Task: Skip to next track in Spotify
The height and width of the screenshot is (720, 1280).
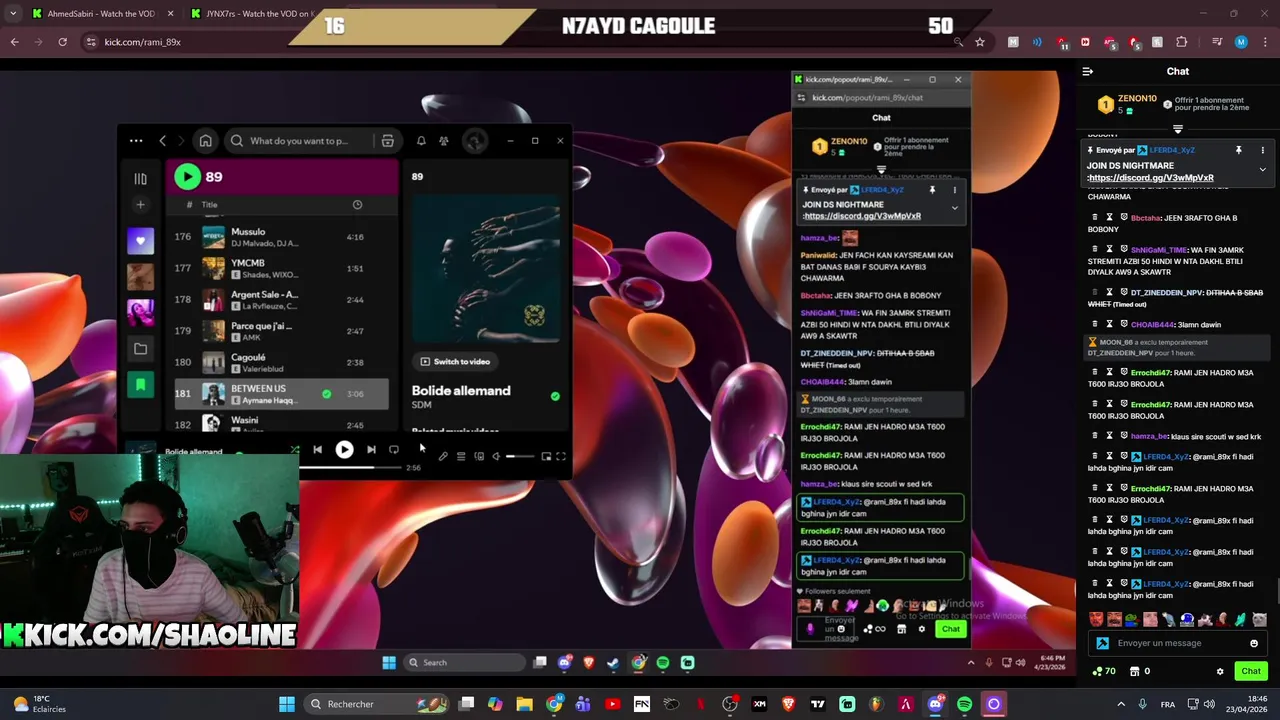Action: (371, 450)
